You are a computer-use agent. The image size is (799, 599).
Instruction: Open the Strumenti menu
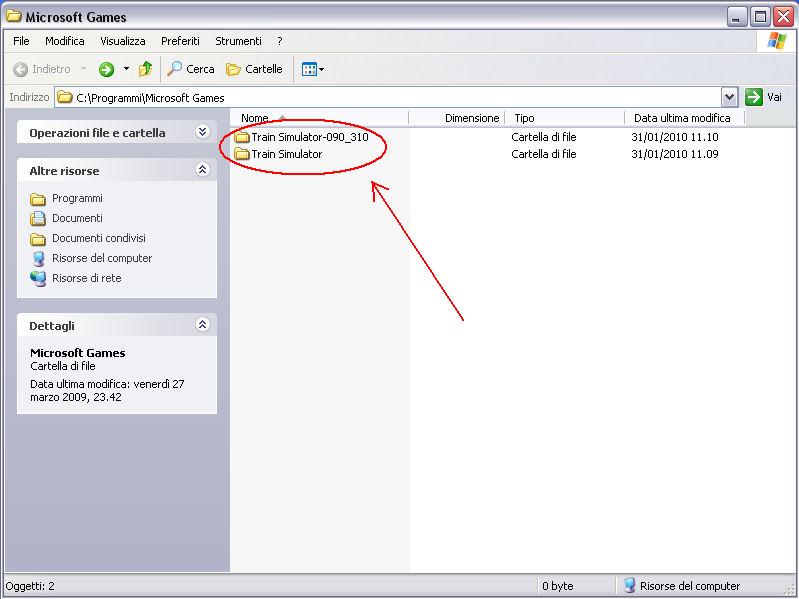tap(238, 41)
